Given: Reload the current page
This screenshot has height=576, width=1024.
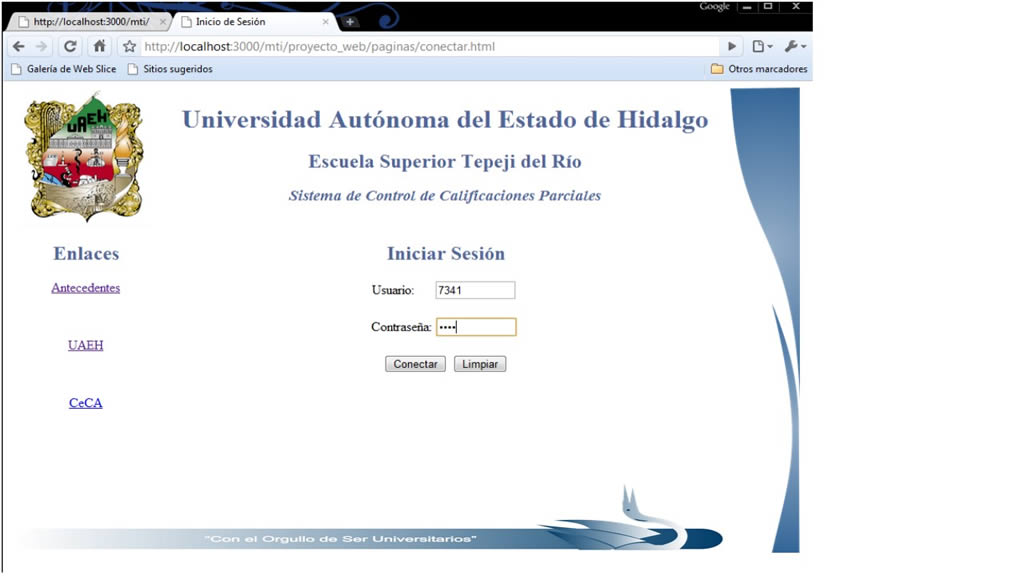Looking at the screenshot, I should pyautogui.click(x=70, y=46).
